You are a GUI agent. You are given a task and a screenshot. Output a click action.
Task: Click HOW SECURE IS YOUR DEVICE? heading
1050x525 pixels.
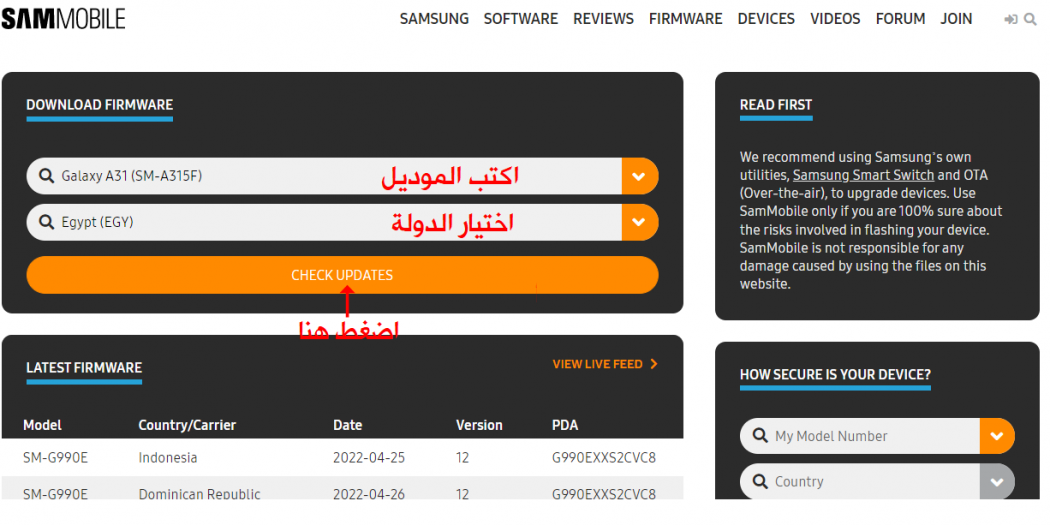835,374
